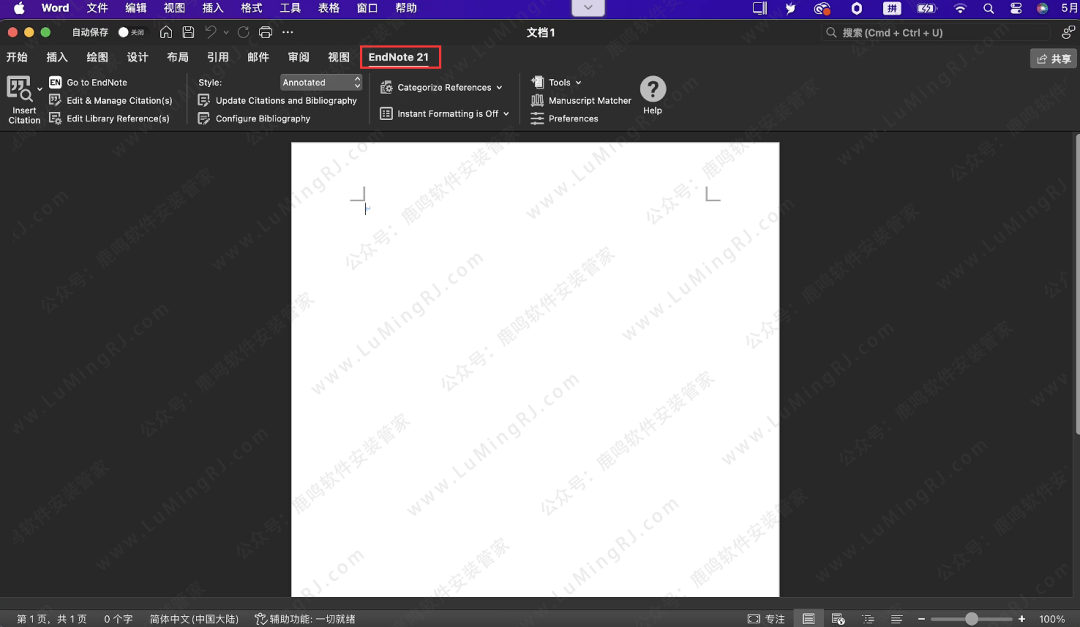Screen dimensions: 1080x627
Task: Open the Word application menu
Action: (55, 8)
